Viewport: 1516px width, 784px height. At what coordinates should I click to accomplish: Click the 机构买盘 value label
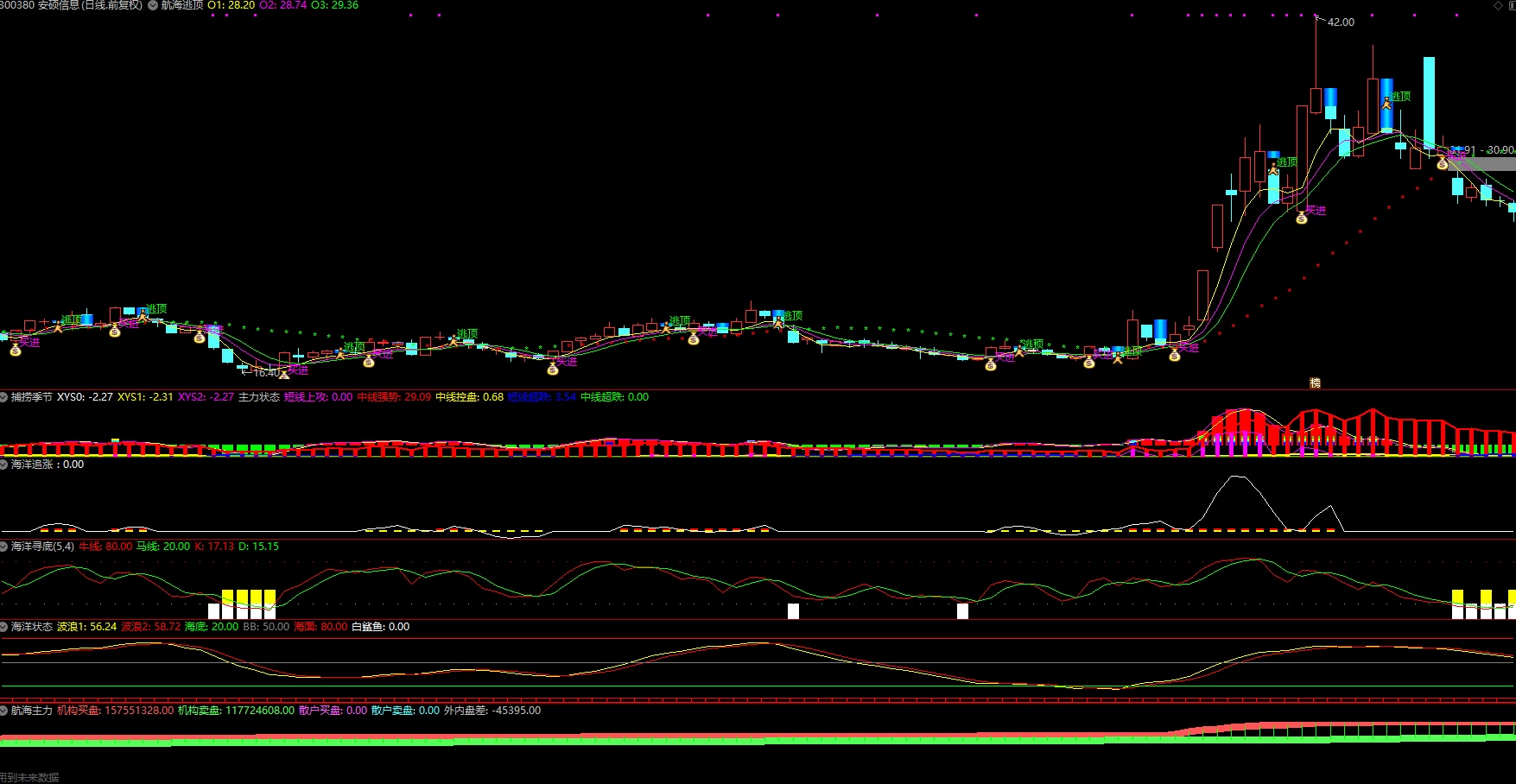coord(115,711)
